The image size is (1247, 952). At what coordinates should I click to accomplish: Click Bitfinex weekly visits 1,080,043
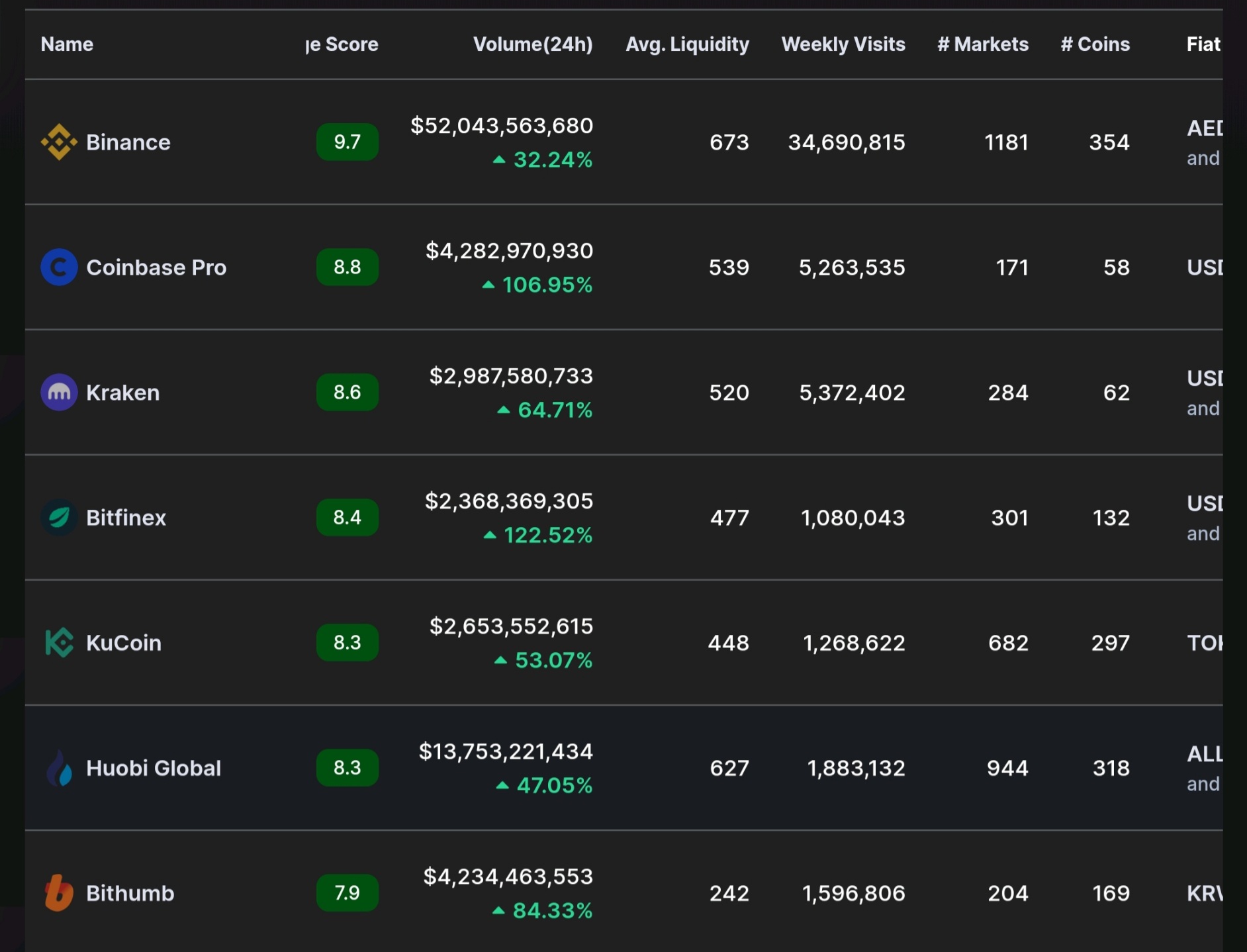853,518
